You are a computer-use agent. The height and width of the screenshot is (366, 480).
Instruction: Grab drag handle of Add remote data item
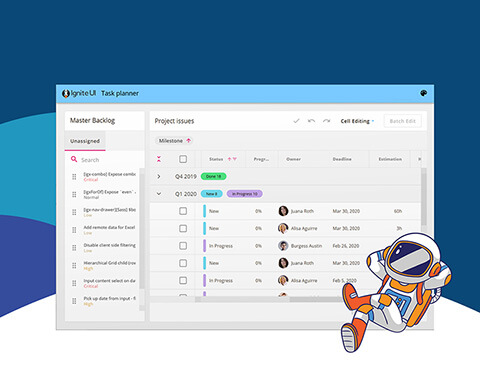pos(74,230)
